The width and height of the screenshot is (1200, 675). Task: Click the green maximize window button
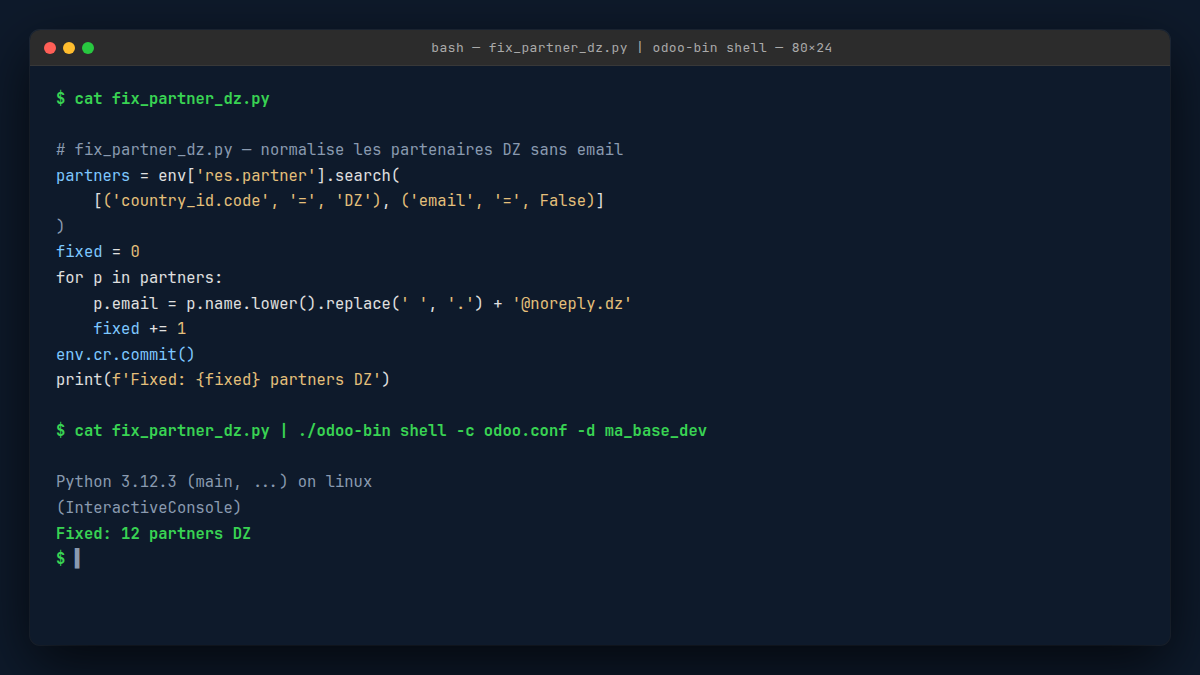(88, 48)
